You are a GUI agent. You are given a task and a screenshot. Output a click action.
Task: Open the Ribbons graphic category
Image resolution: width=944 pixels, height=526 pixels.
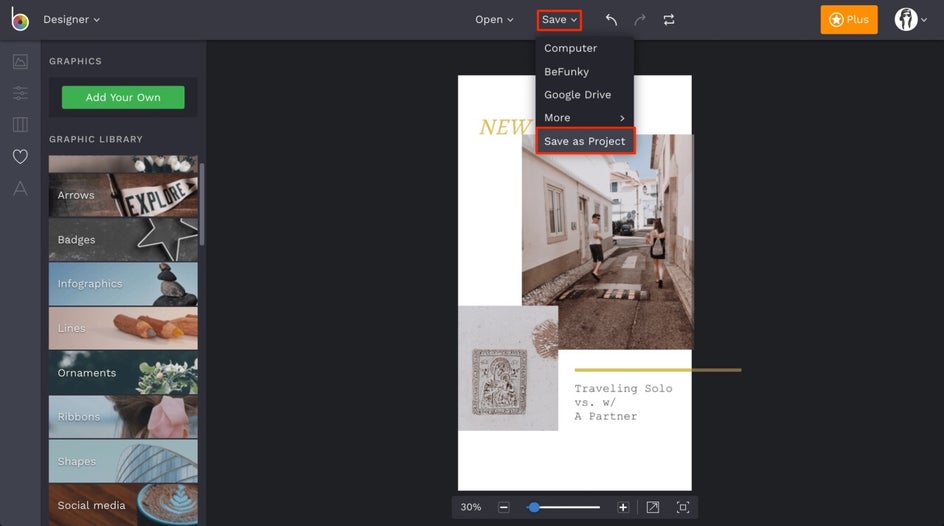pos(123,416)
